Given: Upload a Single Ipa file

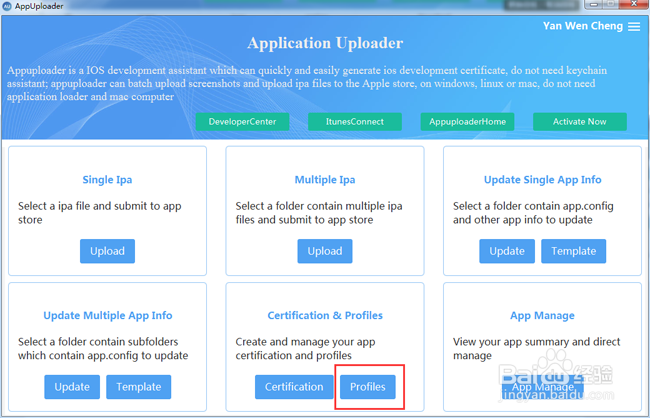Looking at the screenshot, I should [107, 251].
